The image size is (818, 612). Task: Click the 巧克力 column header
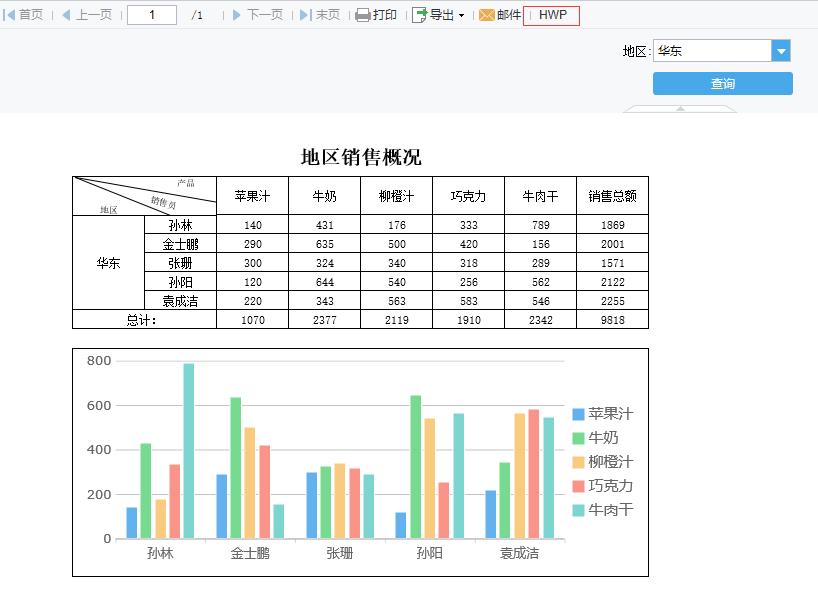[468, 196]
